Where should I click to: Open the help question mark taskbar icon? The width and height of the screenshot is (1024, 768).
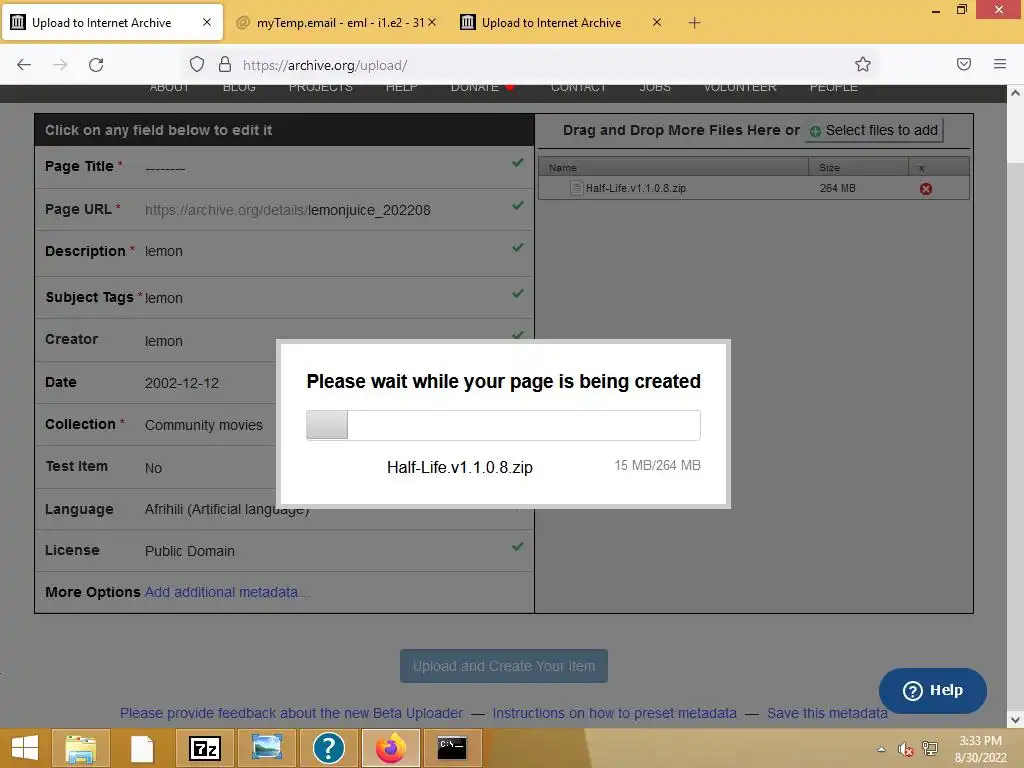point(328,748)
